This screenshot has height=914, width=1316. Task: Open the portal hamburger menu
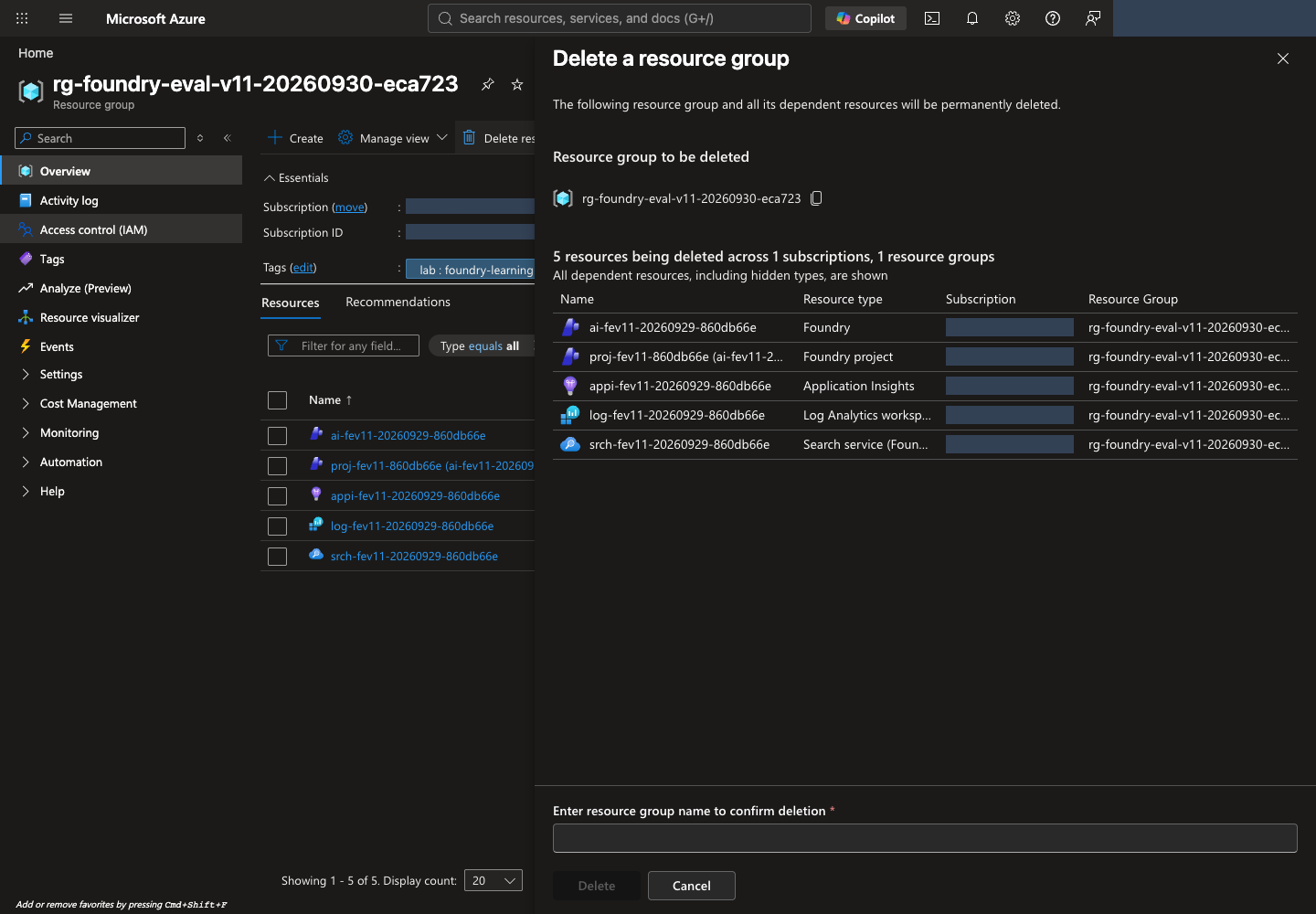tap(66, 18)
